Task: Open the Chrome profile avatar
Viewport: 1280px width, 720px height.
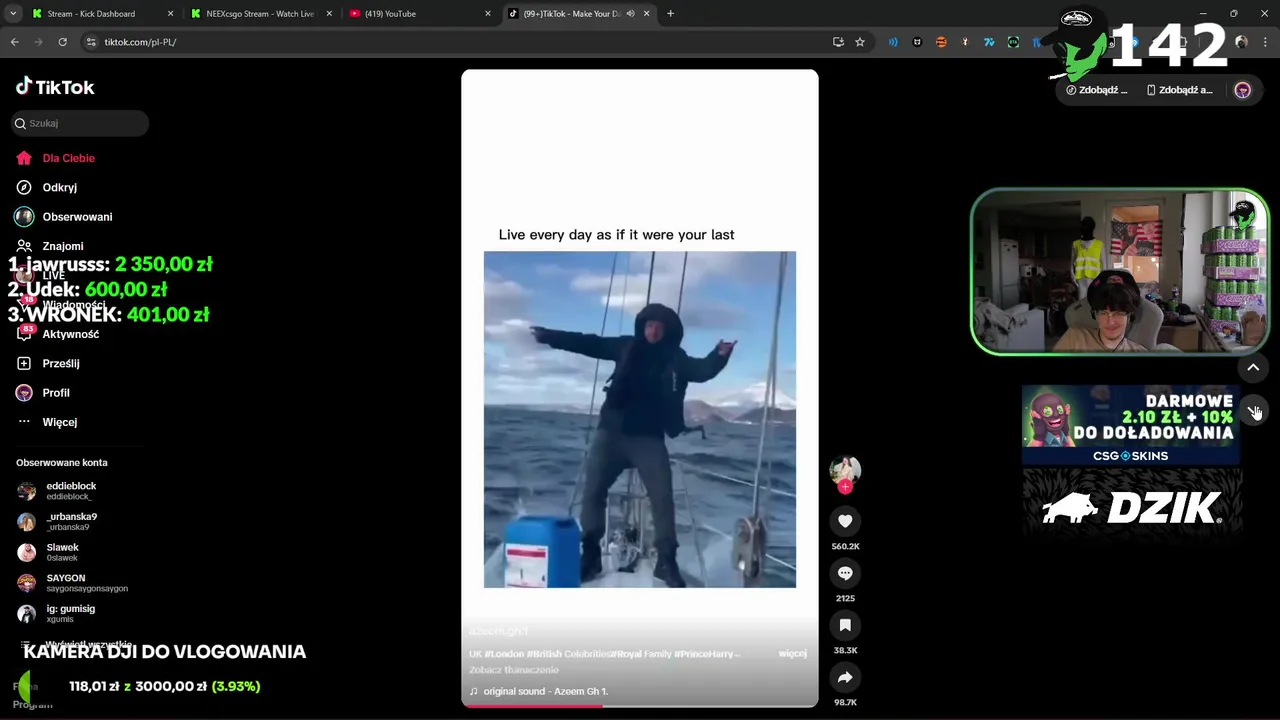Action: [1241, 42]
